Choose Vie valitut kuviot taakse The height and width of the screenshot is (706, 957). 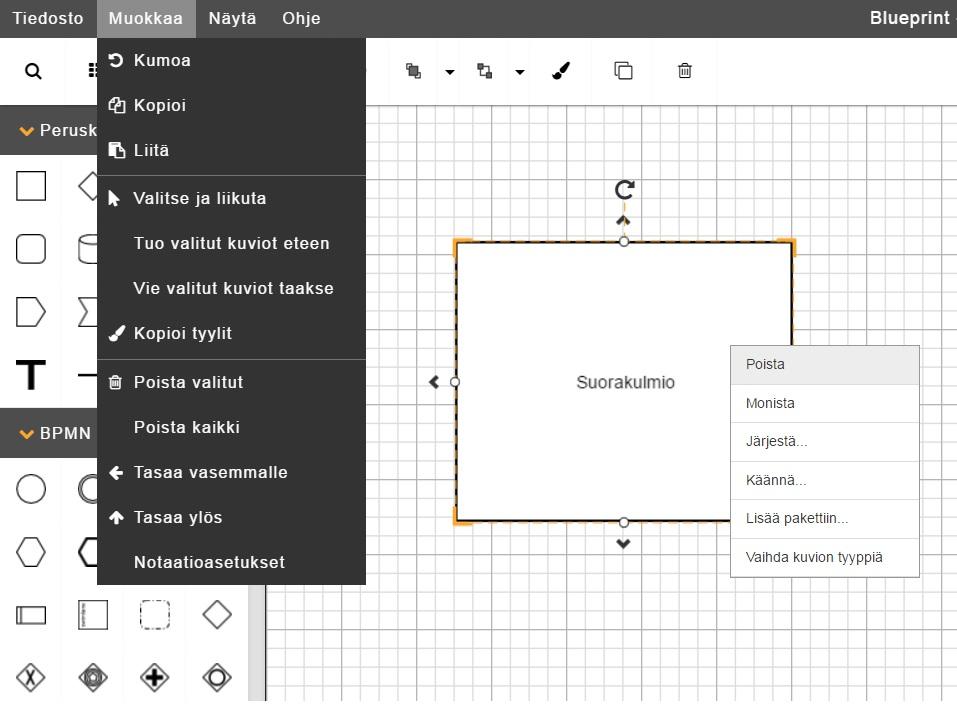click(x=231, y=288)
